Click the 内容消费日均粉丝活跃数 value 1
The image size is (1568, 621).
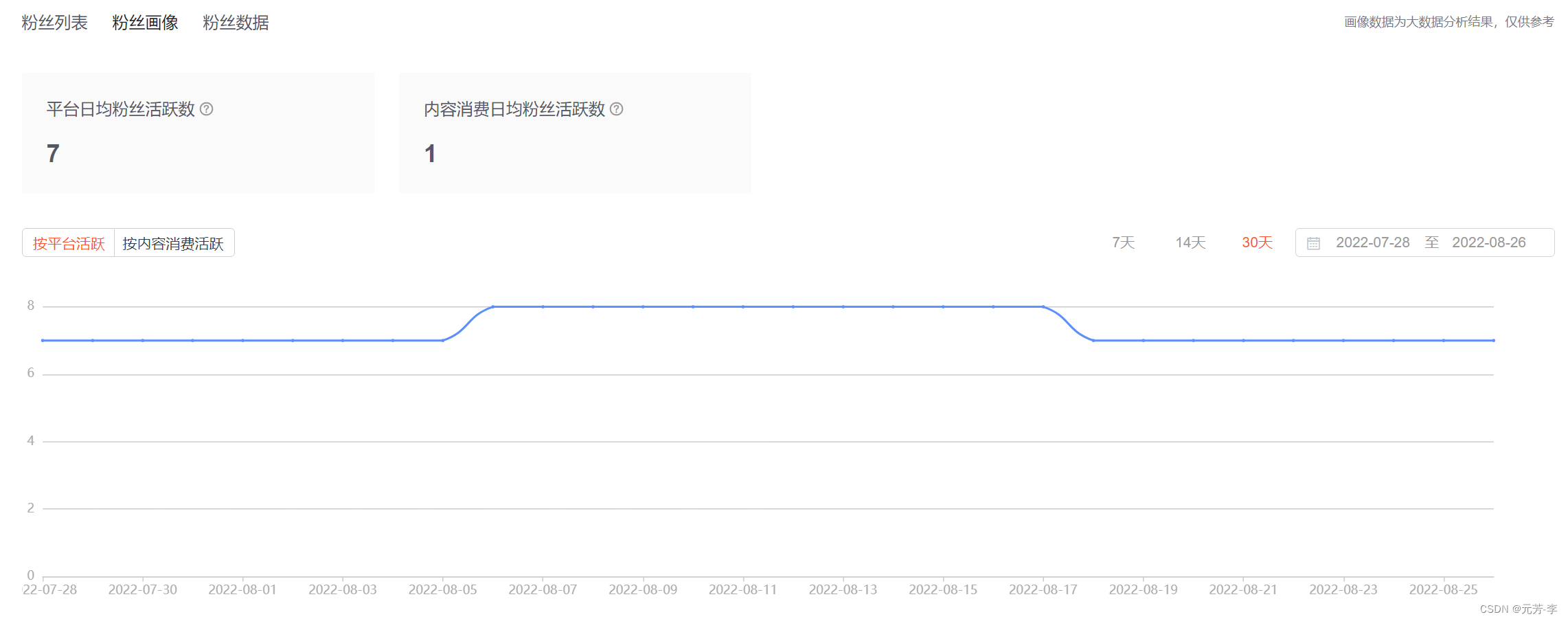click(x=430, y=153)
